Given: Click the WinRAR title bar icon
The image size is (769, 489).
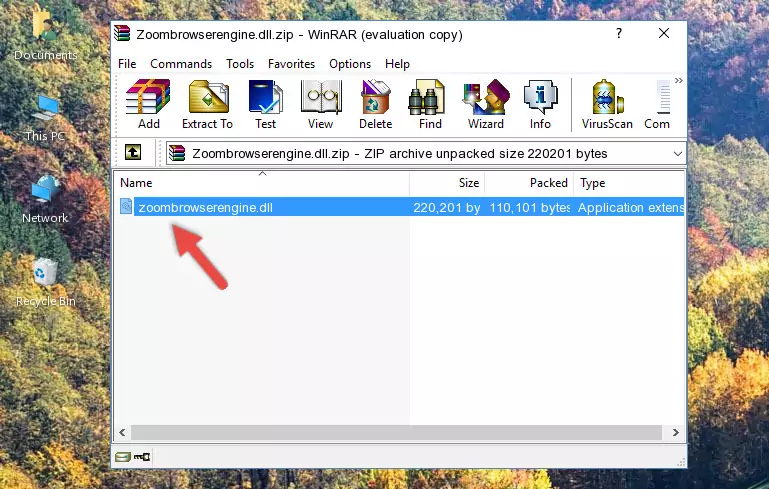Looking at the screenshot, I should 123,33.
